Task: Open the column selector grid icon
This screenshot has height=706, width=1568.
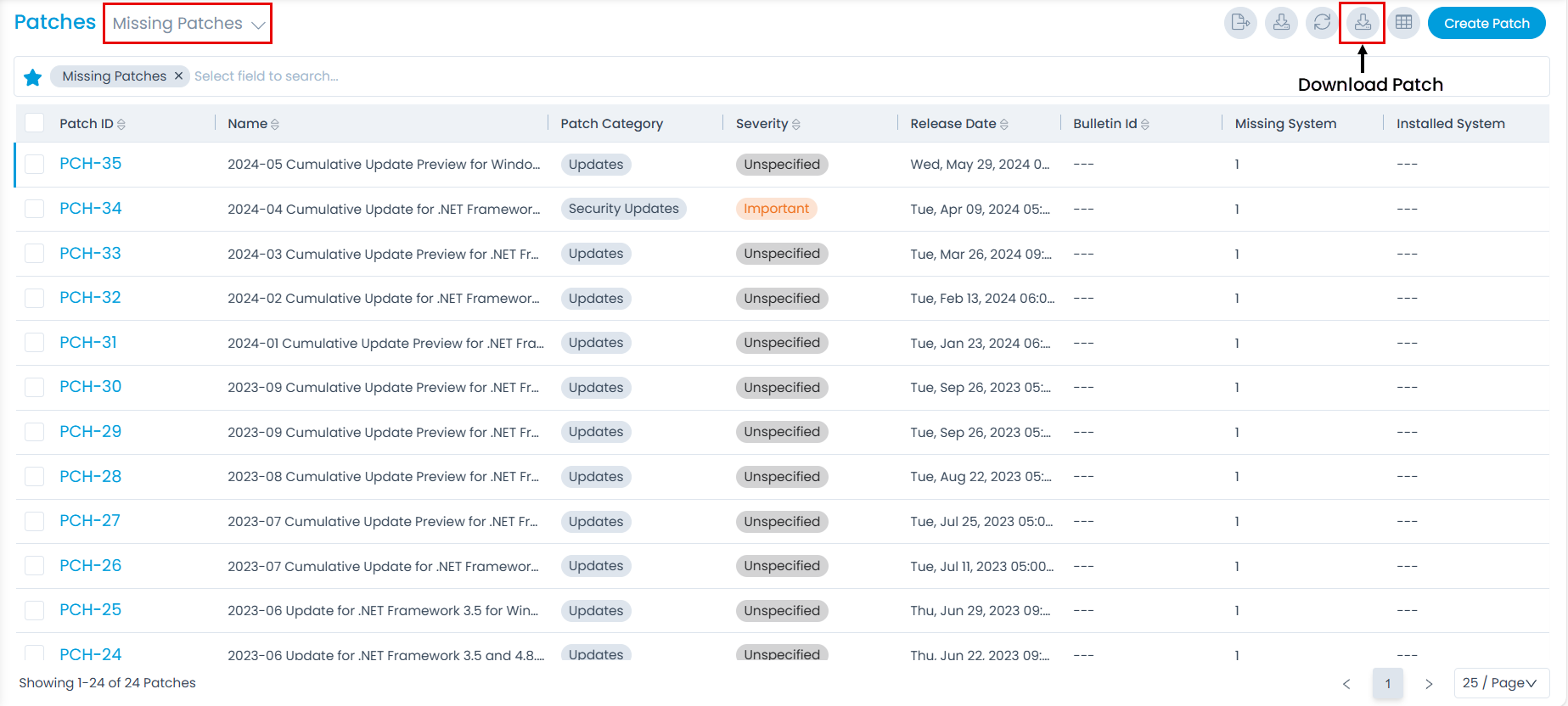Action: point(1403,23)
